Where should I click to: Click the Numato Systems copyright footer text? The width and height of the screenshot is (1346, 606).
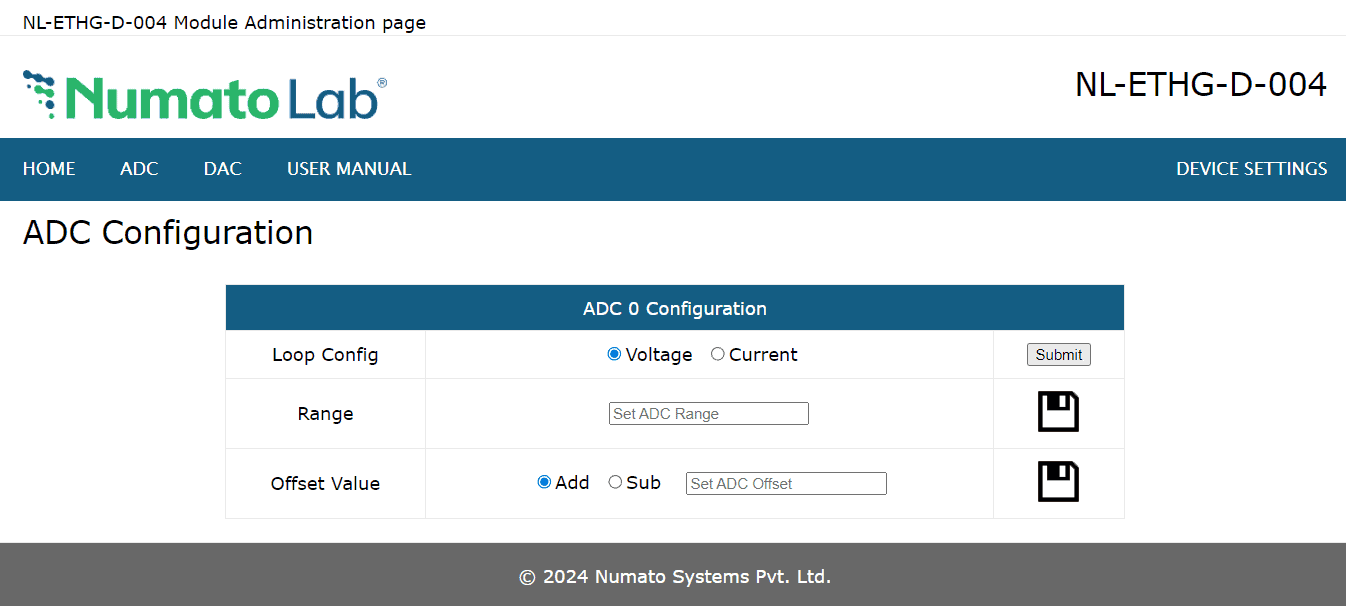point(675,577)
